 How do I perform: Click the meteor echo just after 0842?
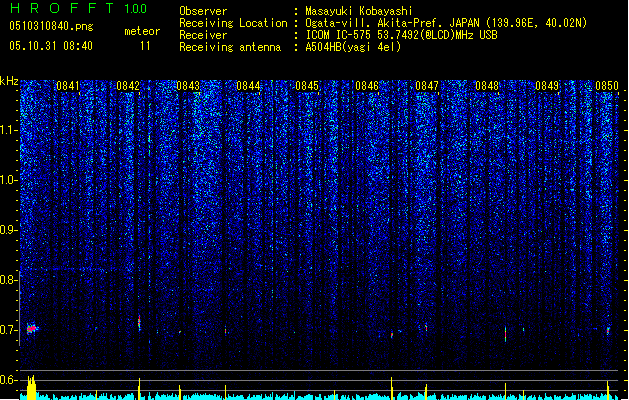[x=139, y=322]
